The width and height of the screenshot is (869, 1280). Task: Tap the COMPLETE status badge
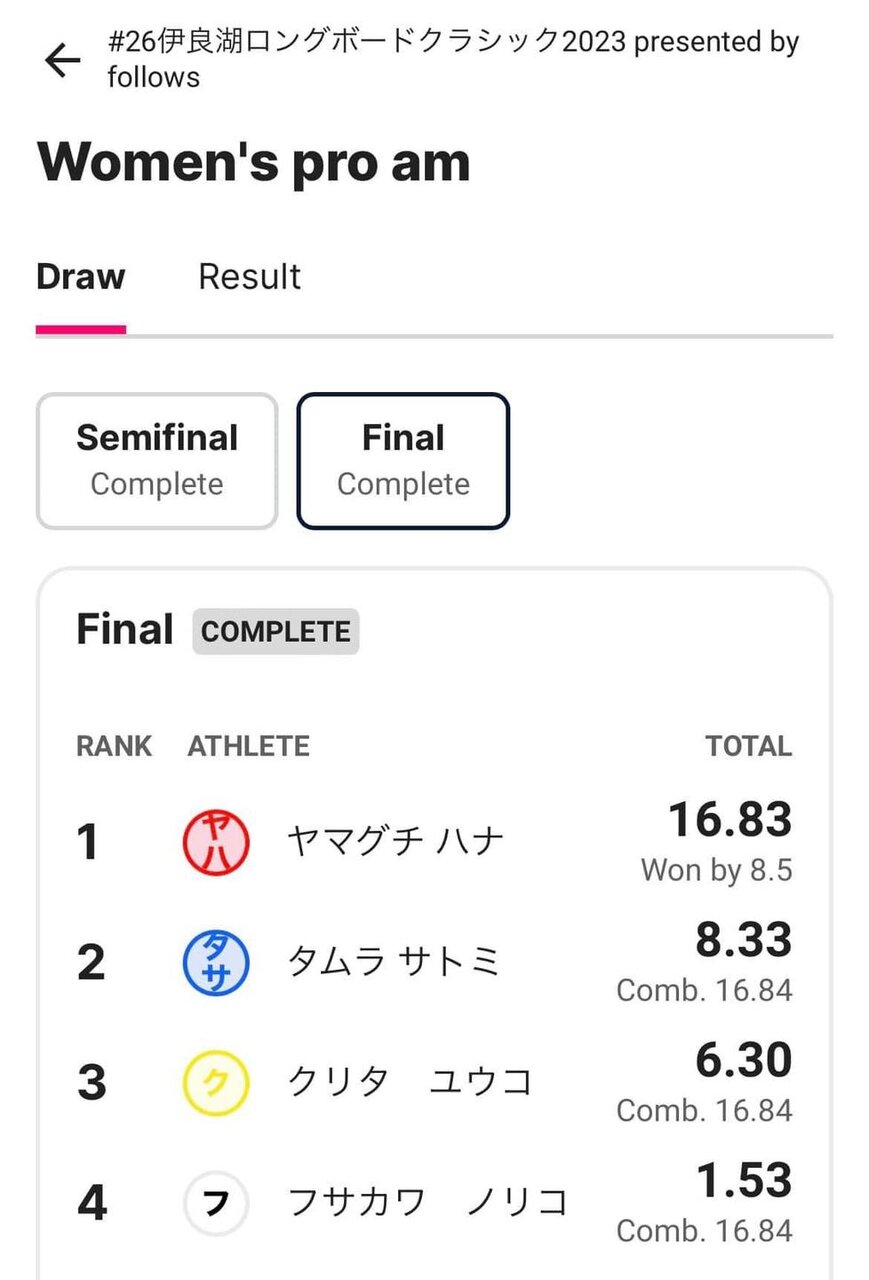(275, 632)
